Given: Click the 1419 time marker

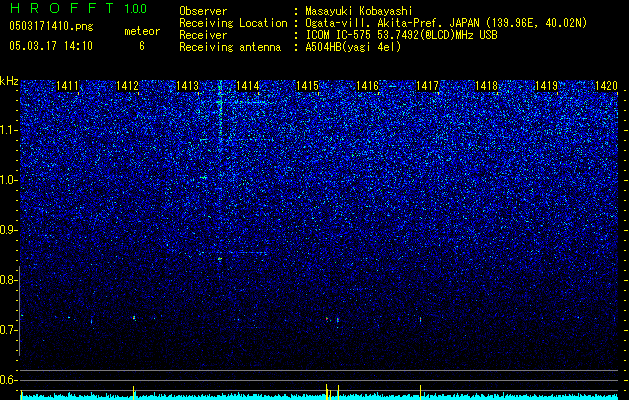Looking at the screenshot, I should 546,86.
